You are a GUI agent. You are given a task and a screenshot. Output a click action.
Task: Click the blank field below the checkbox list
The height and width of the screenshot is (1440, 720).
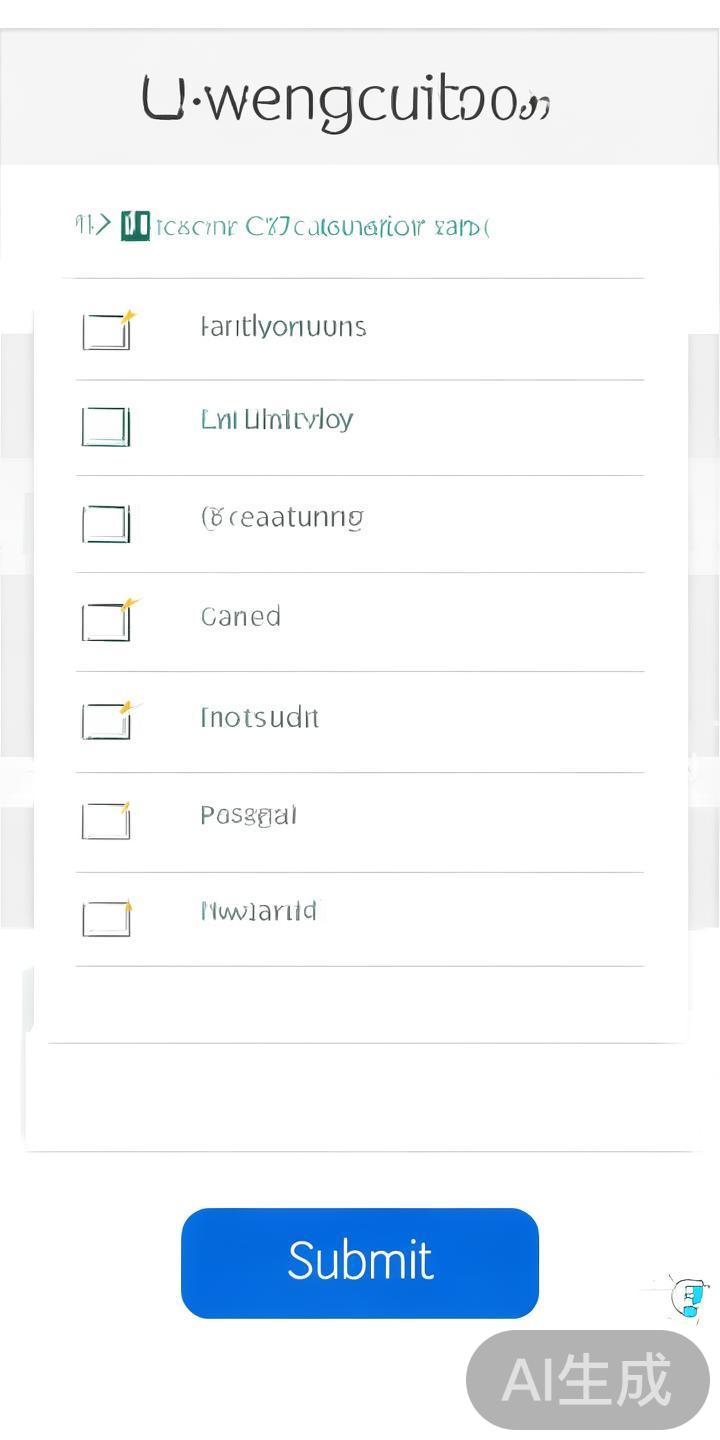tap(360, 1097)
